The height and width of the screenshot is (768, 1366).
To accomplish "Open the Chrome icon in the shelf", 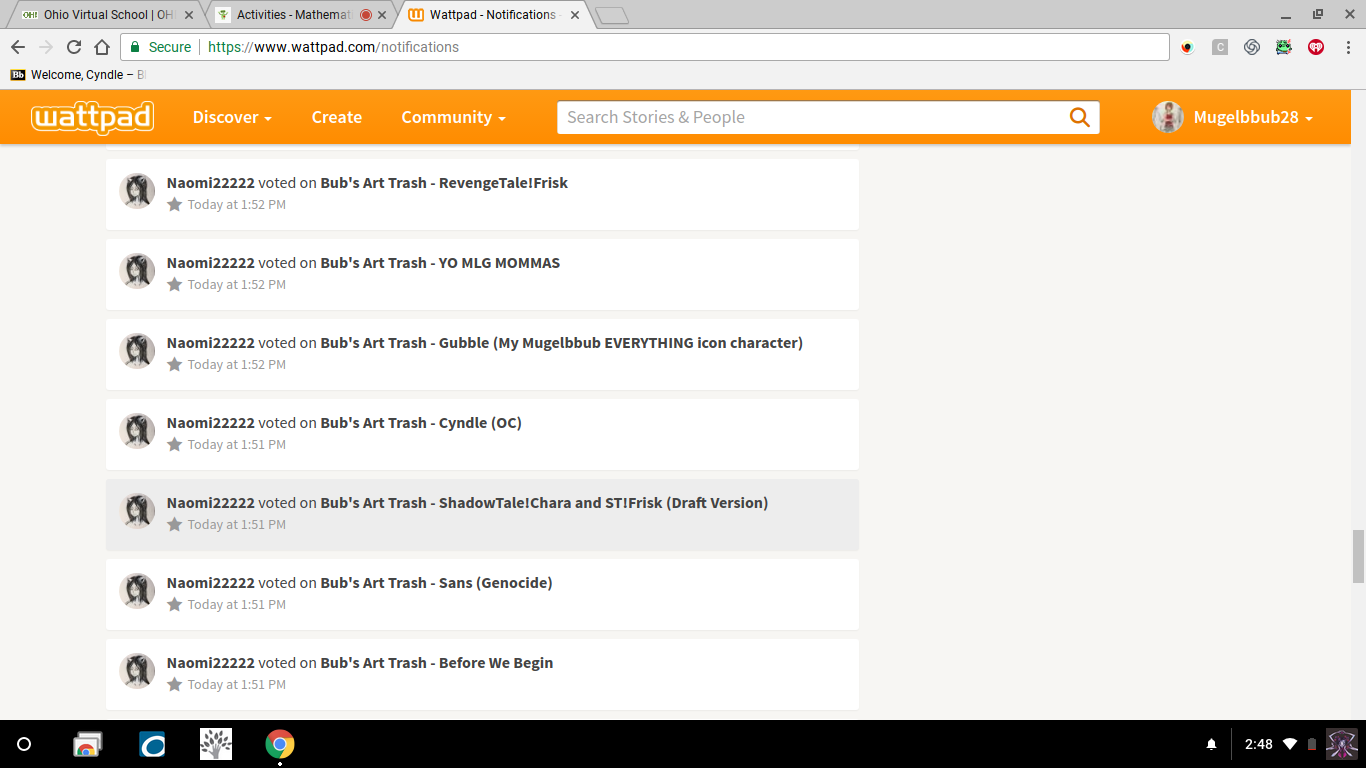I will pyautogui.click(x=280, y=744).
